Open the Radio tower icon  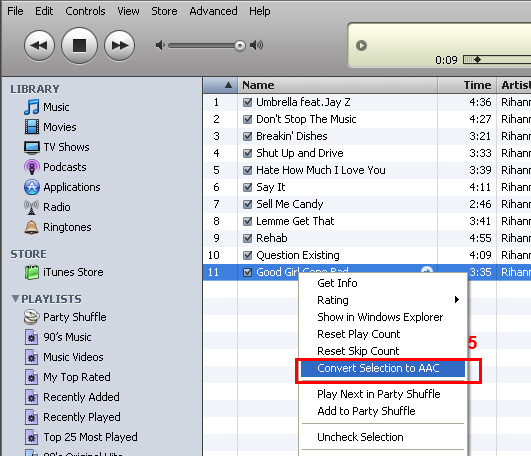(x=31, y=207)
